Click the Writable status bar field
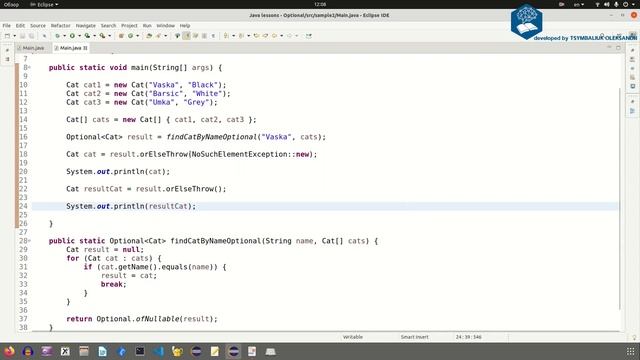Viewport: 640px width, 360px height. point(353,337)
